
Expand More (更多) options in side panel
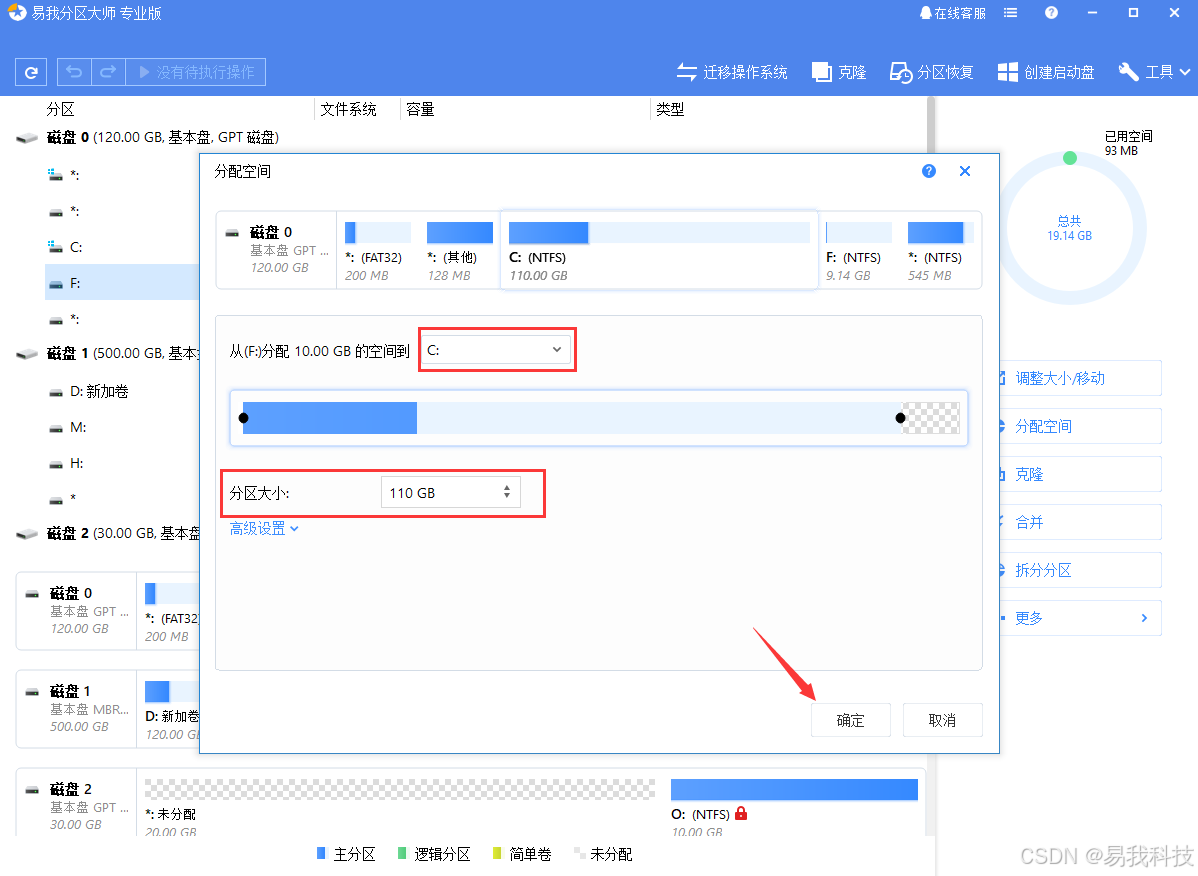point(1080,618)
